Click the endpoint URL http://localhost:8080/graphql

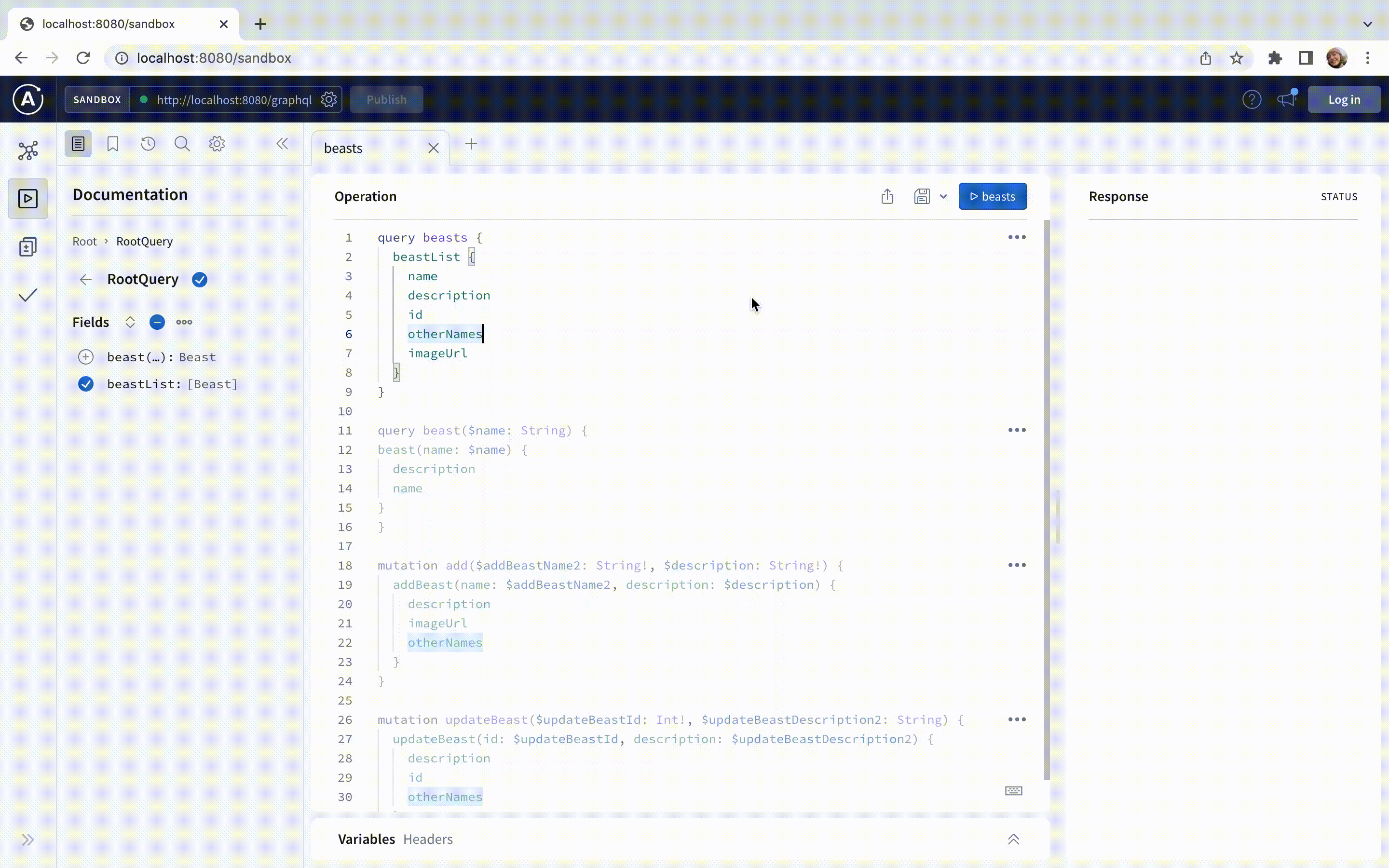(233, 100)
